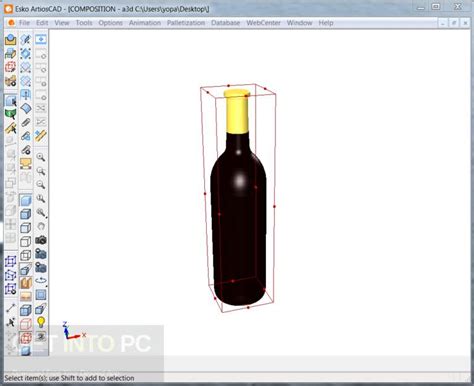This screenshot has height=386, width=474.
Task: Open the rotate view flyout tool
Action: [x=41, y=281]
